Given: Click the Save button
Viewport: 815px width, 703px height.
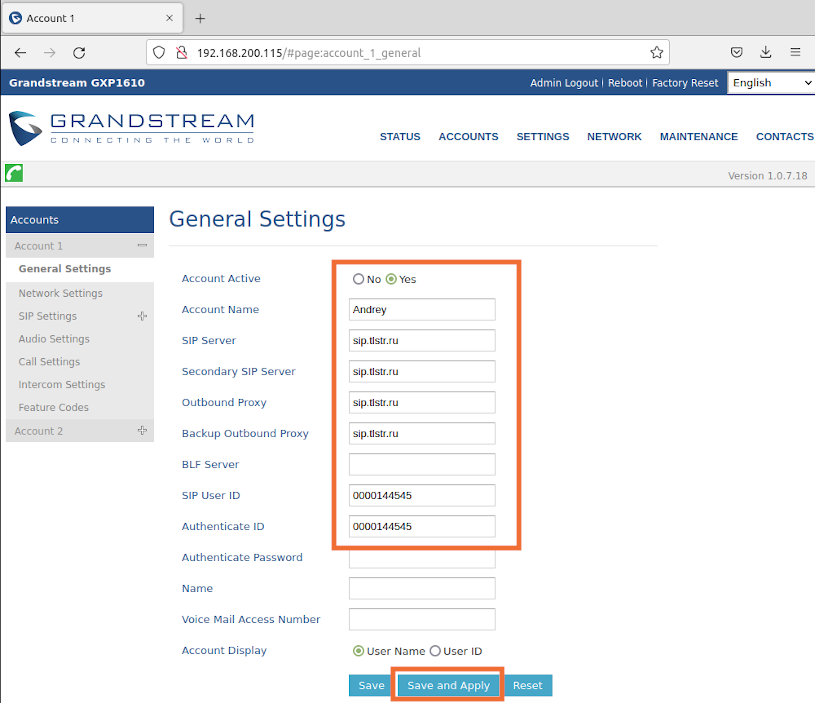Looking at the screenshot, I should coord(371,685).
